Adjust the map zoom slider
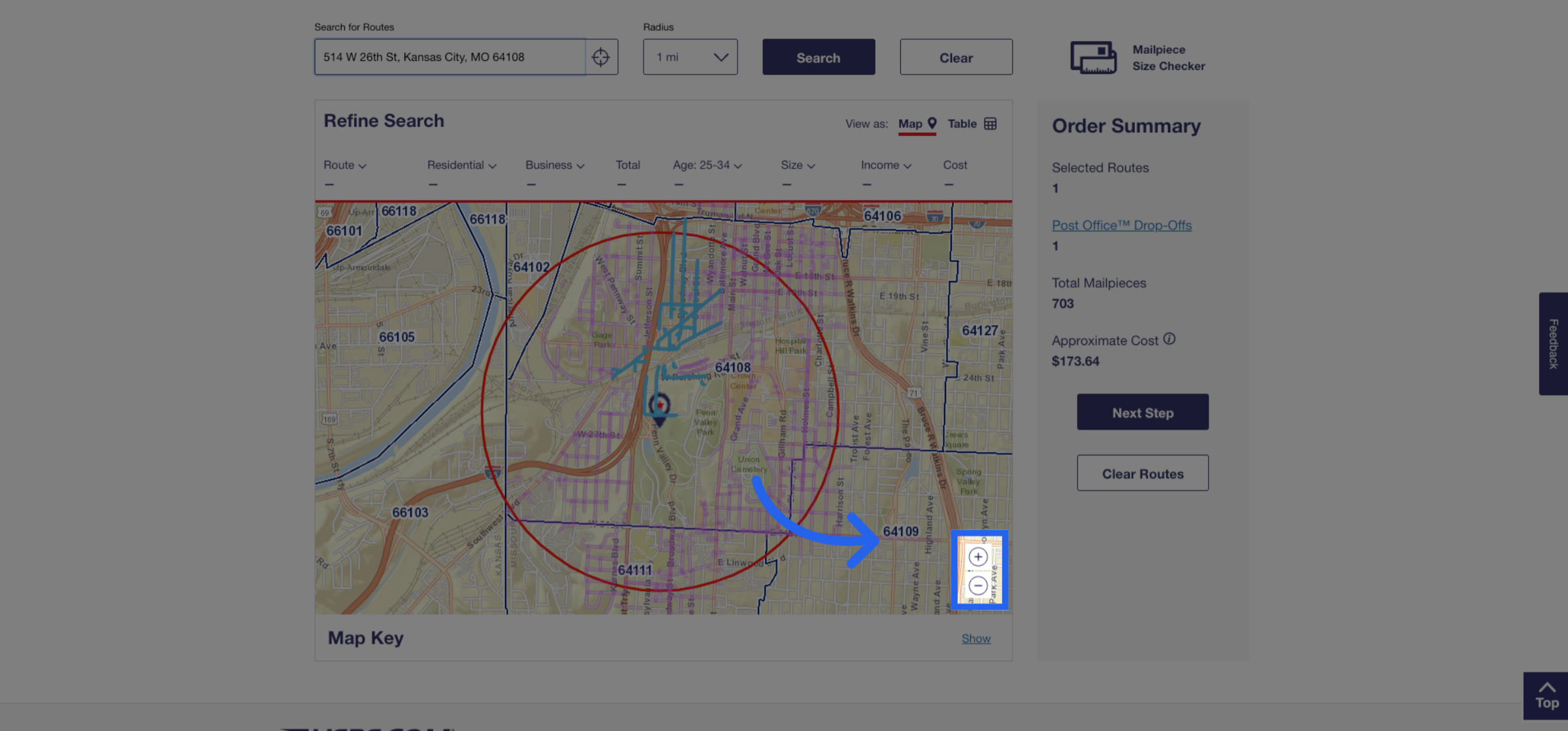The width and height of the screenshot is (1568, 731). 977,572
